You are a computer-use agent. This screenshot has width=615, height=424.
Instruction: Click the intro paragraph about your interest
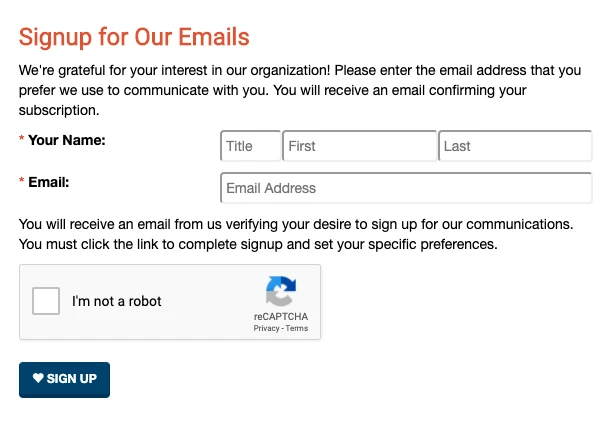click(x=300, y=90)
